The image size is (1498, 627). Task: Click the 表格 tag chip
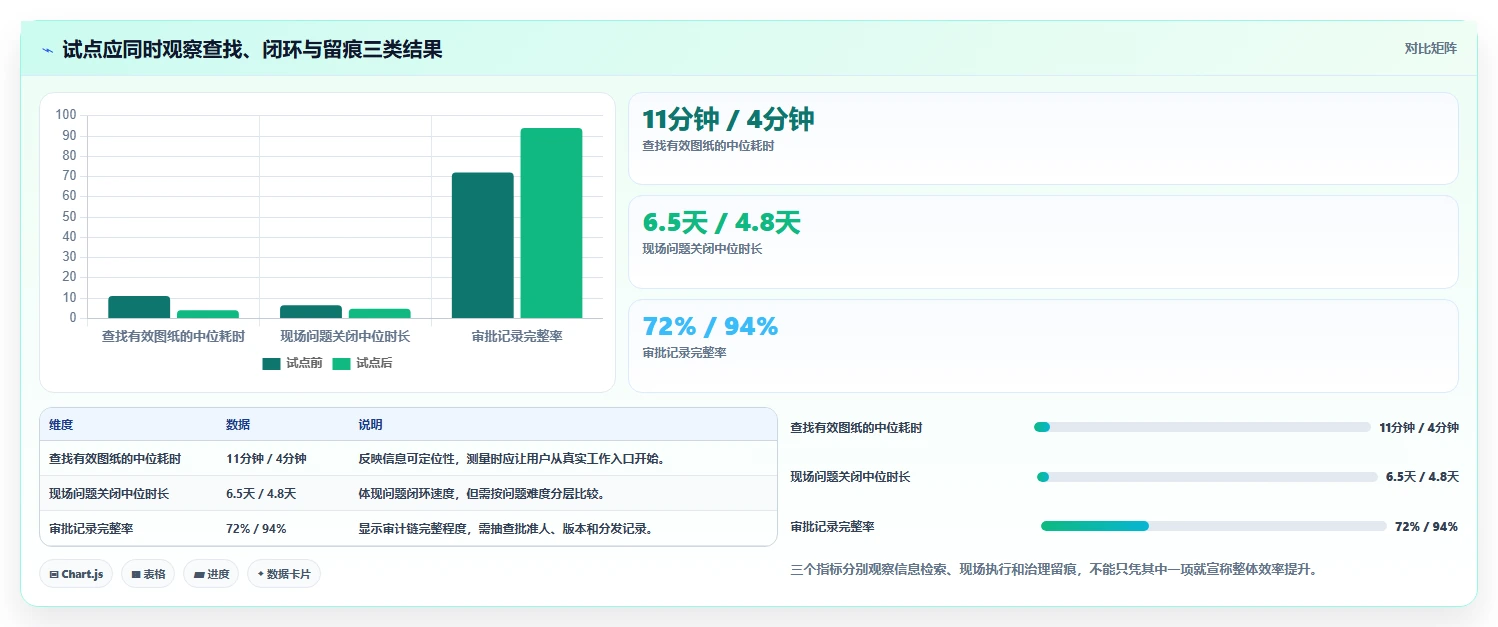tap(148, 574)
